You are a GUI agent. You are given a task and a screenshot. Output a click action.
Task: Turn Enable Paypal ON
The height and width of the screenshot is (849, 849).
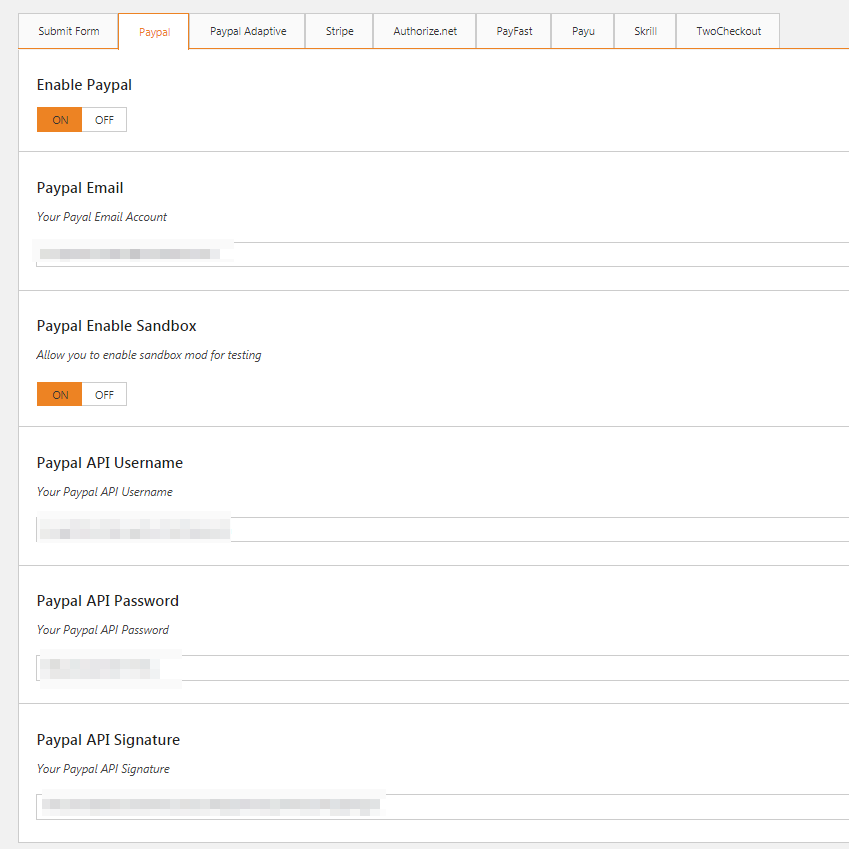tap(60, 120)
